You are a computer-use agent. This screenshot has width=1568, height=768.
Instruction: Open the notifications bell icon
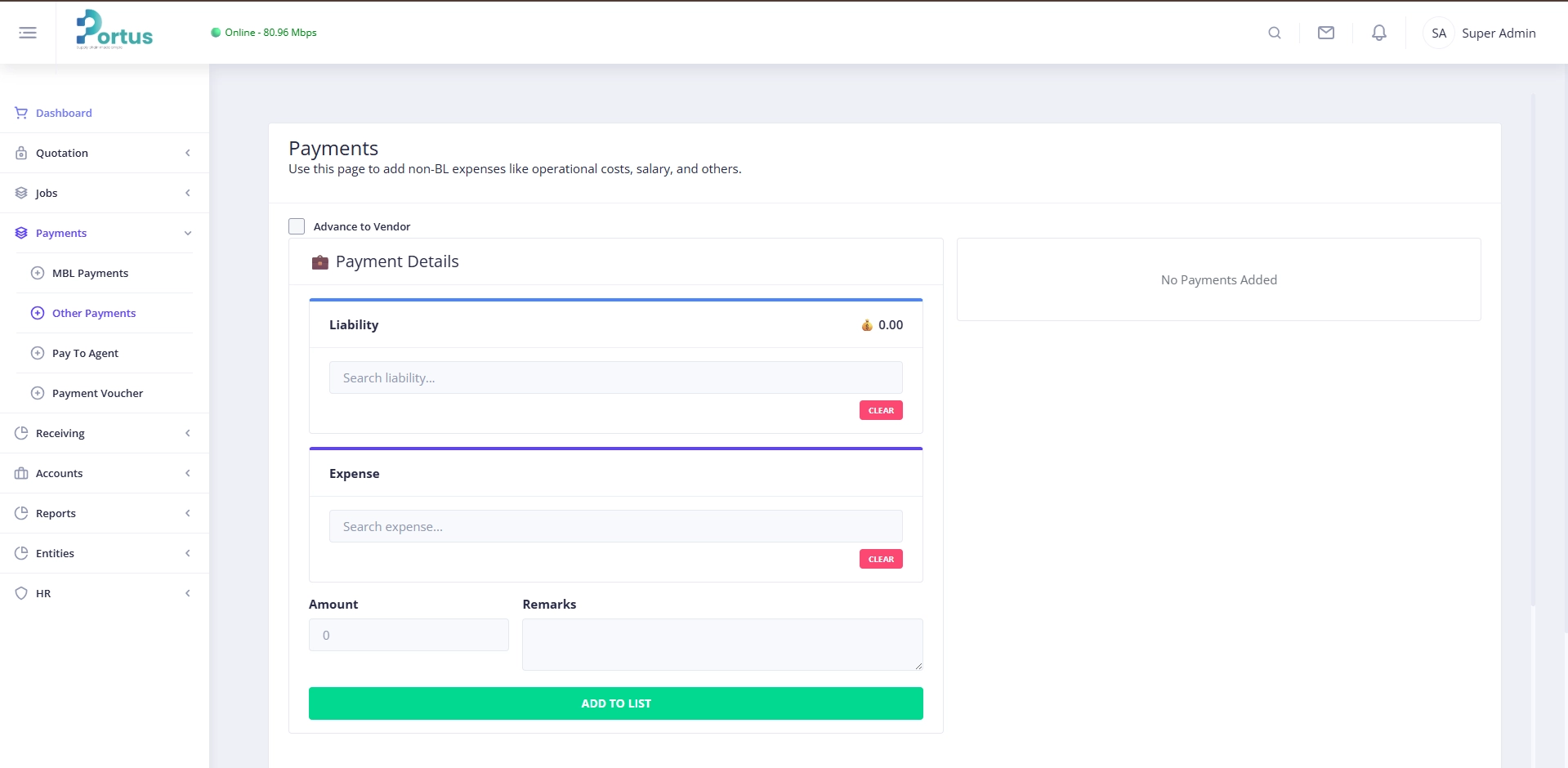pyautogui.click(x=1378, y=33)
